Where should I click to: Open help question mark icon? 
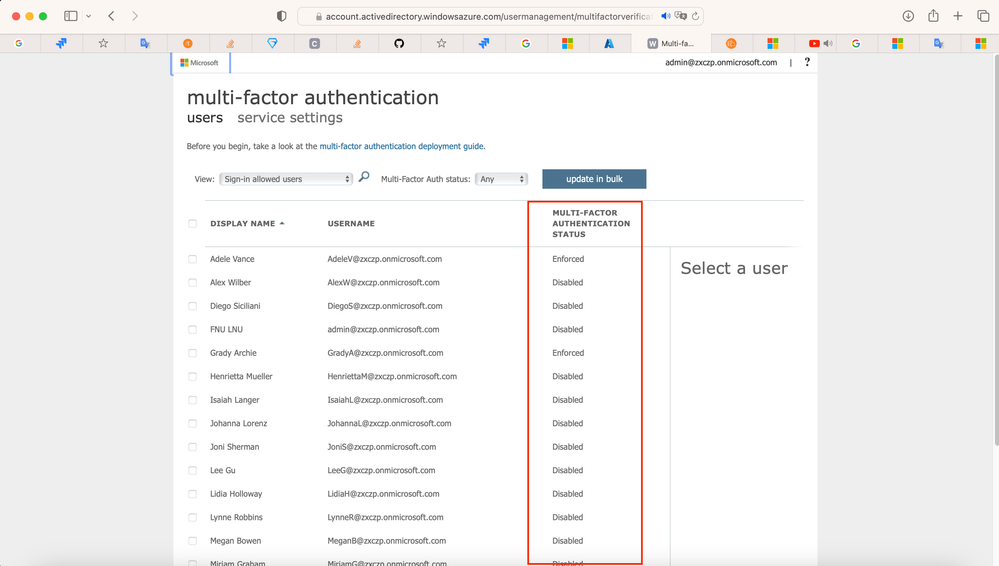tap(807, 62)
